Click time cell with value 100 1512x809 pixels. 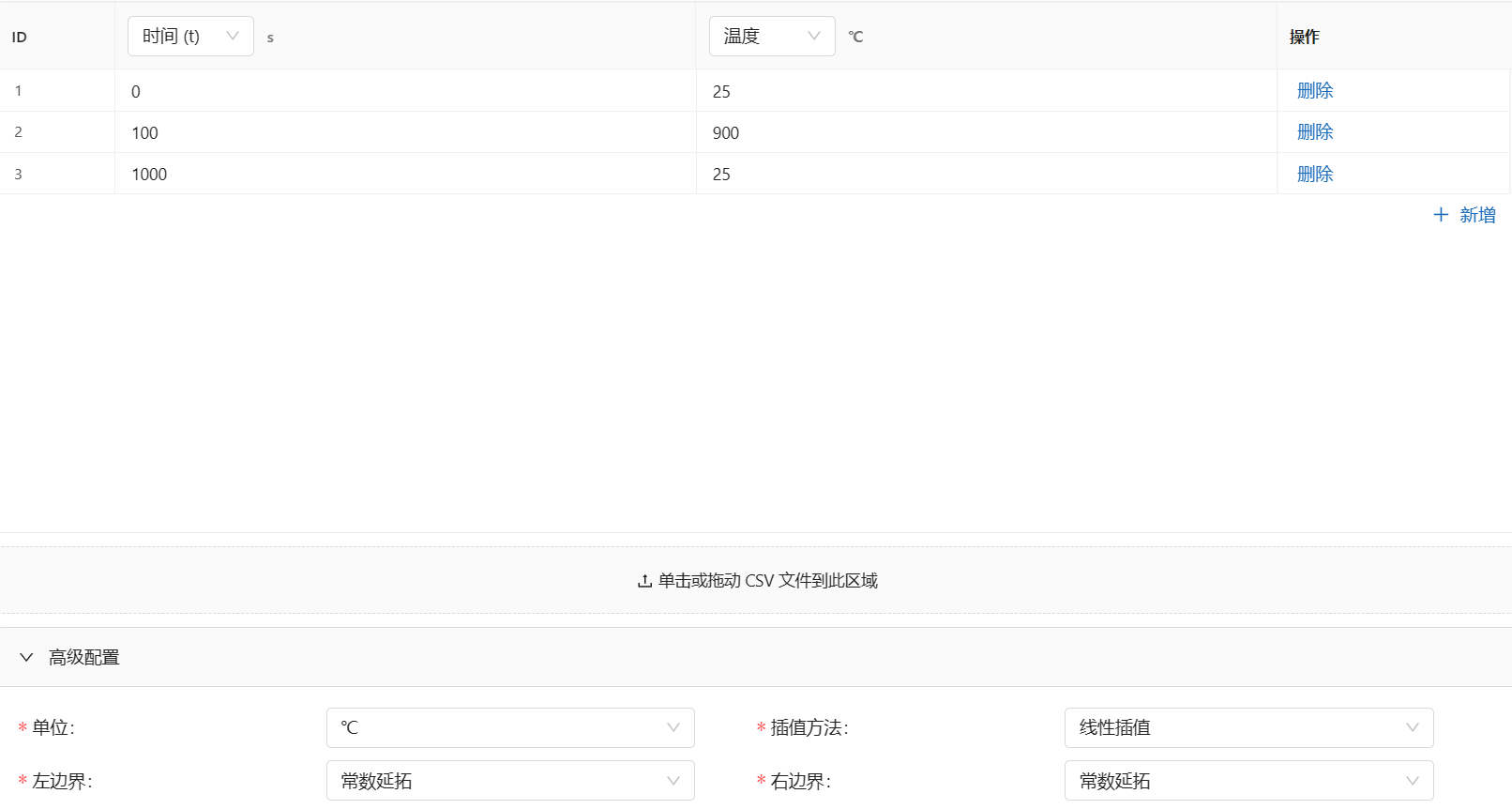[405, 132]
